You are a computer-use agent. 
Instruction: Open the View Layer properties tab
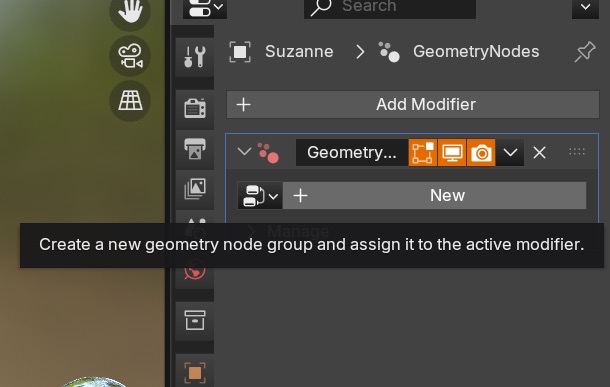click(x=195, y=189)
